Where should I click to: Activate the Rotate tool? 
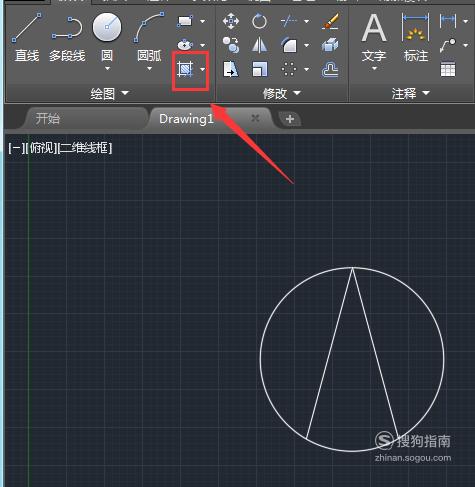(x=259, y=21)
